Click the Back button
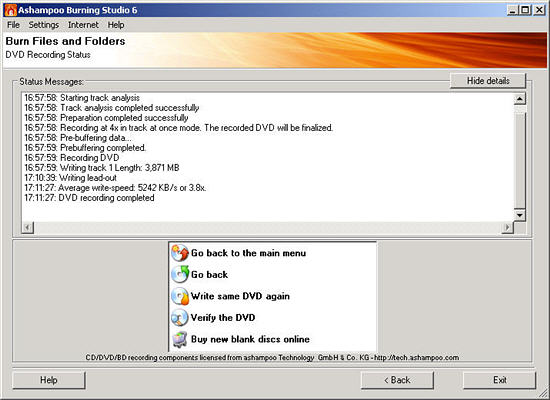Screen dimensions: 550x400 397,380
